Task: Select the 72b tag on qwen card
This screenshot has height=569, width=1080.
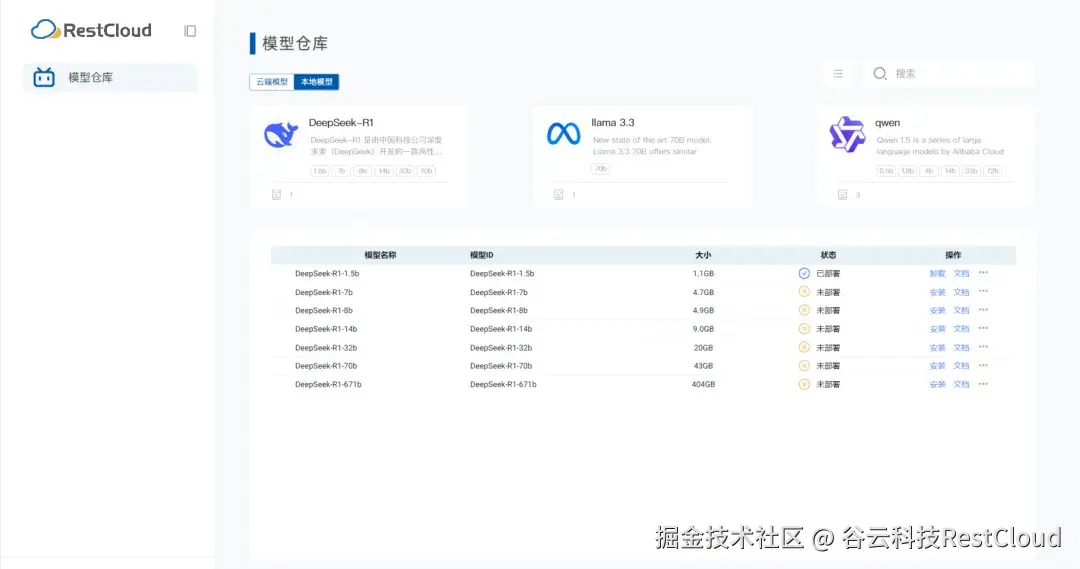Action: click(x=993, y=171)
